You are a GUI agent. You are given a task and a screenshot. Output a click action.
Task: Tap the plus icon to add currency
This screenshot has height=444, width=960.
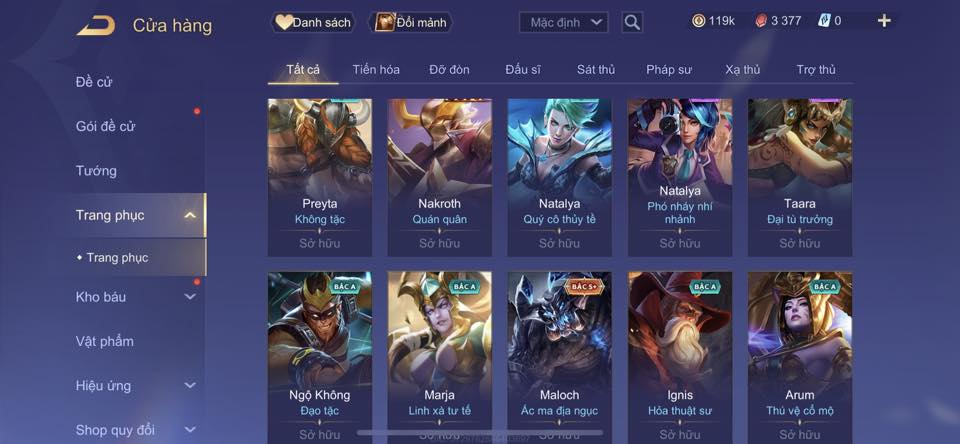point(883,21)
